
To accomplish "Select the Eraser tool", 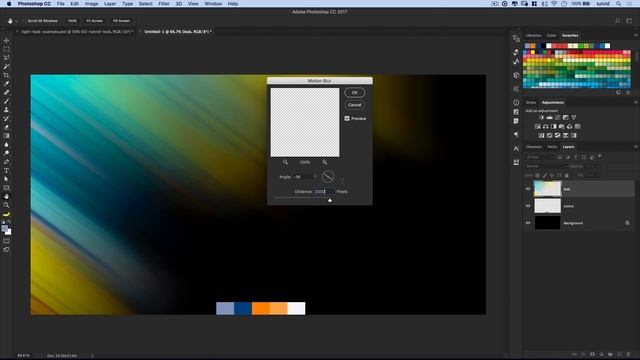I will (x=7, y=127).
